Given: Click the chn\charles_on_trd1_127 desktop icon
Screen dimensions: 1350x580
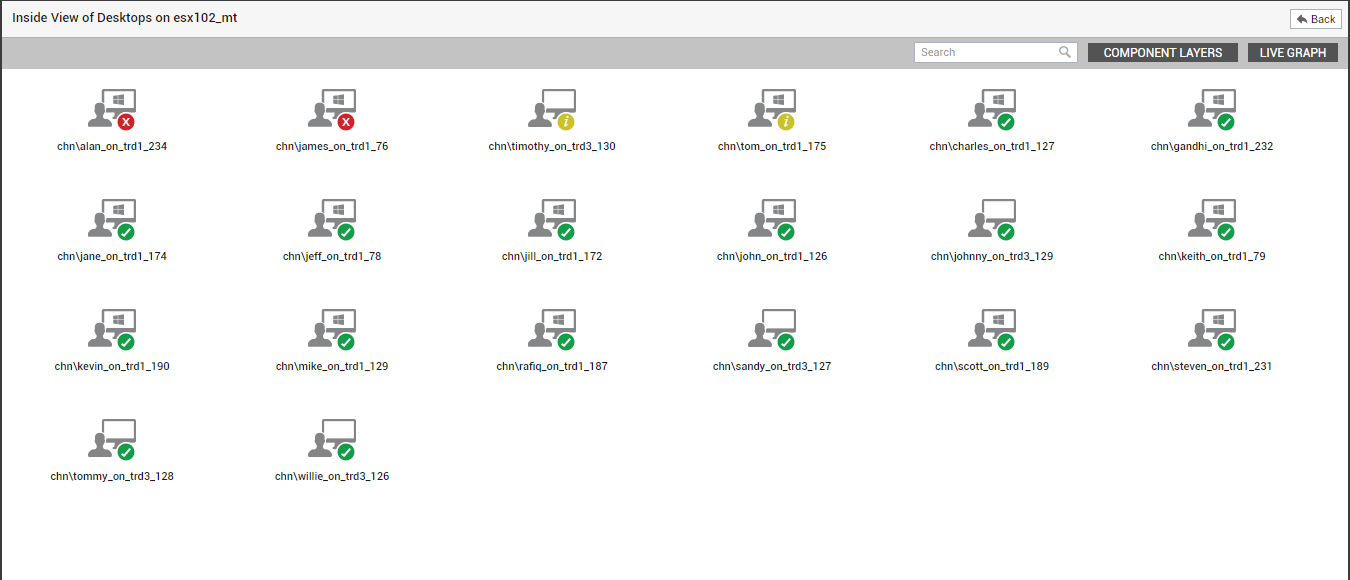Looking at the screenshot, I should click(992, 110).
